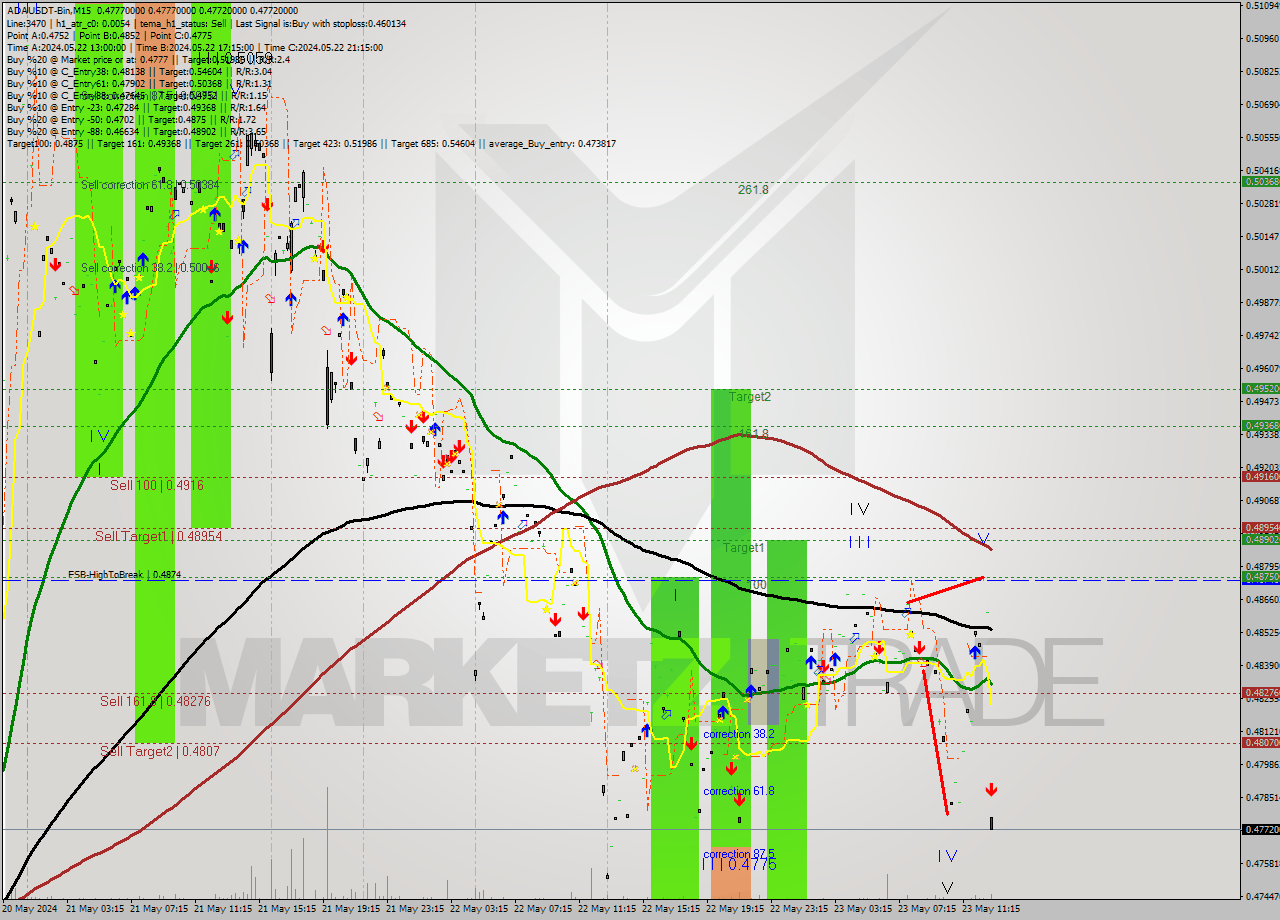Select the green 'Target2' label
Screen dimensions: 1280x920
coord(748,397)
